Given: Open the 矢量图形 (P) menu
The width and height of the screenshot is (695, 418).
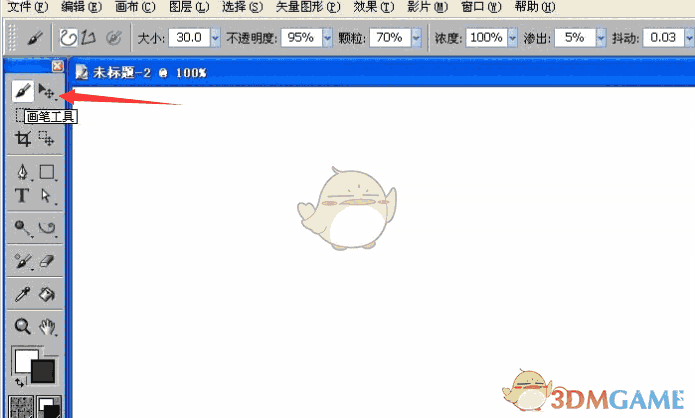Looking at the screenshot, I should [308, 7].
